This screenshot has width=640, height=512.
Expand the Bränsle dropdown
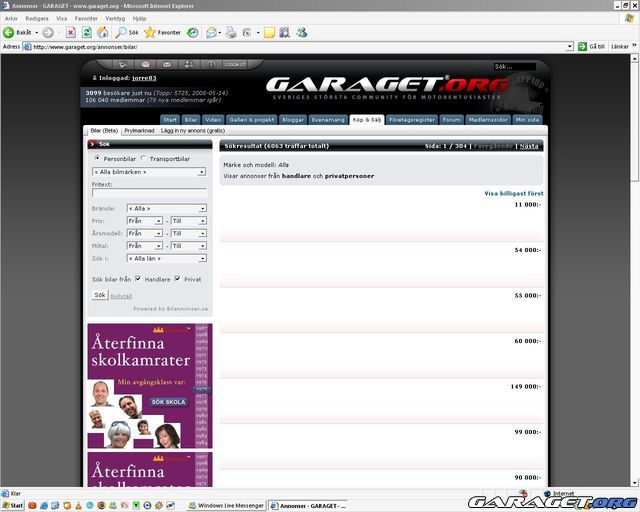(166, 208)
